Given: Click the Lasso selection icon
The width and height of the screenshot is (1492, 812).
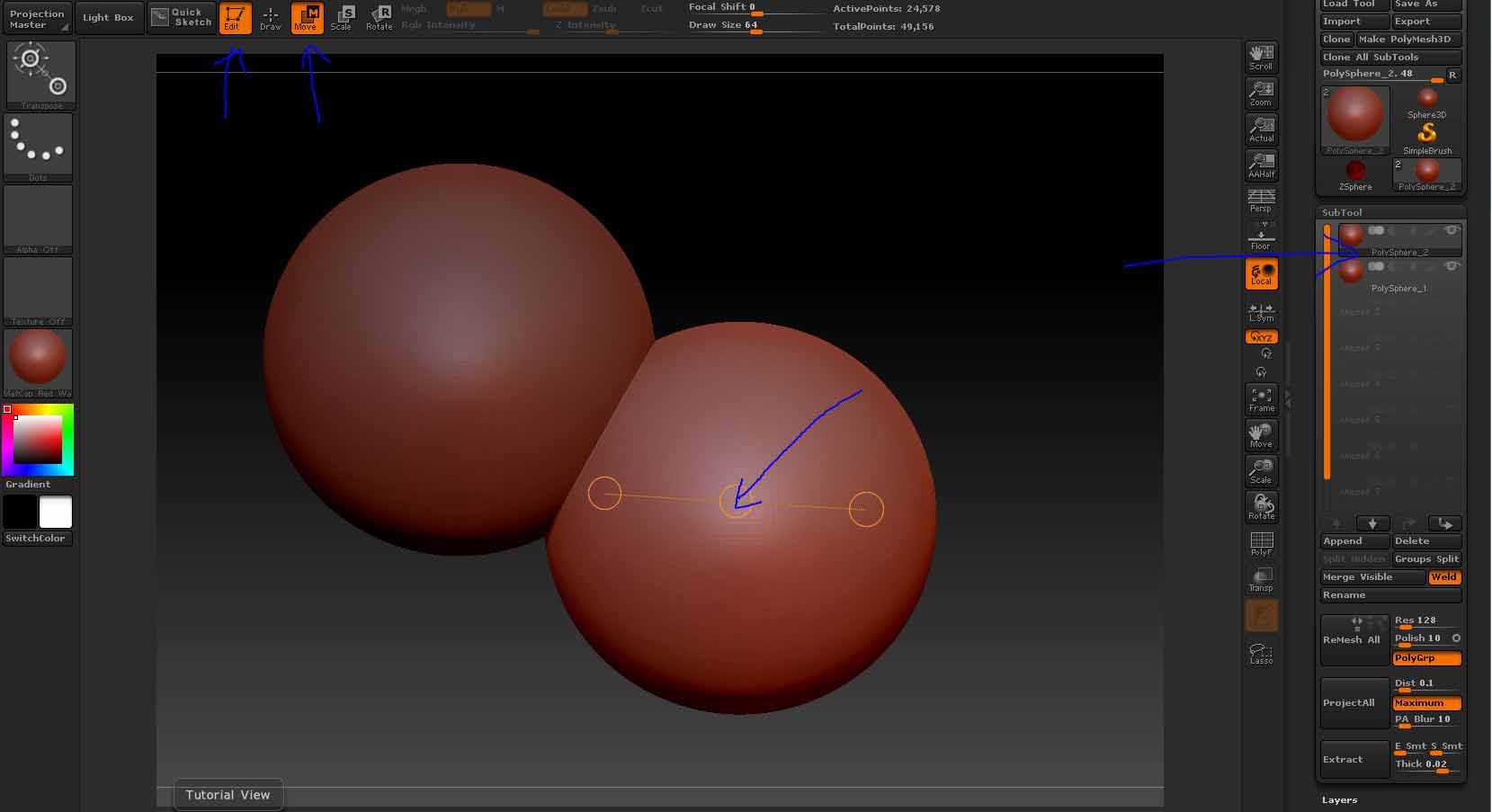Looking at the screenshot, I should pyautogui.click(x=1261, y=653).
